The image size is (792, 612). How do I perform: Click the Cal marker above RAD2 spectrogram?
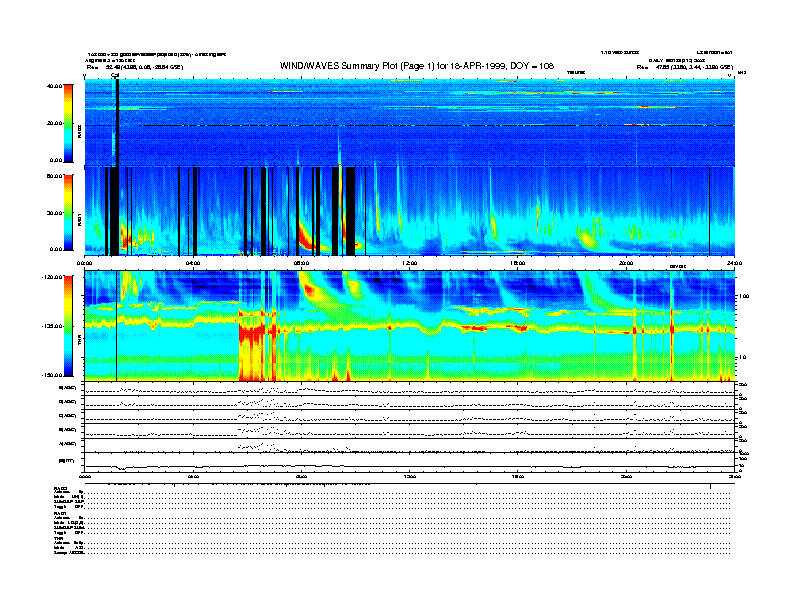(115, 76)
